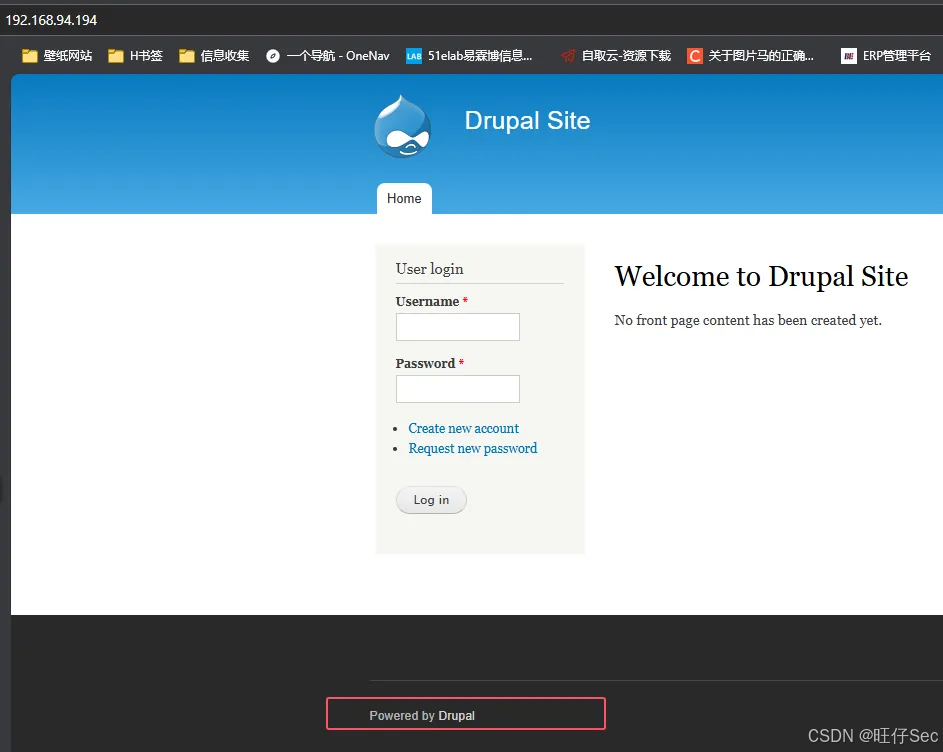Open the 一个导航 - OneNav bookmark

point(328,56)
